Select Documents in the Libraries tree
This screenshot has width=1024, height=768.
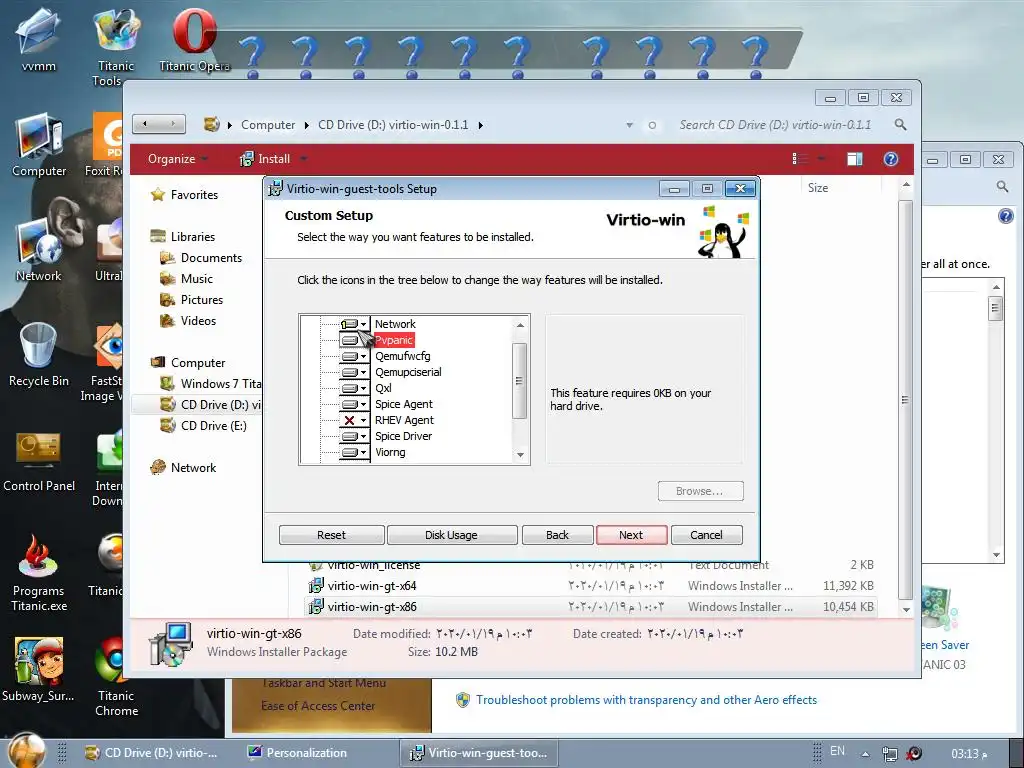coord(211,258)
